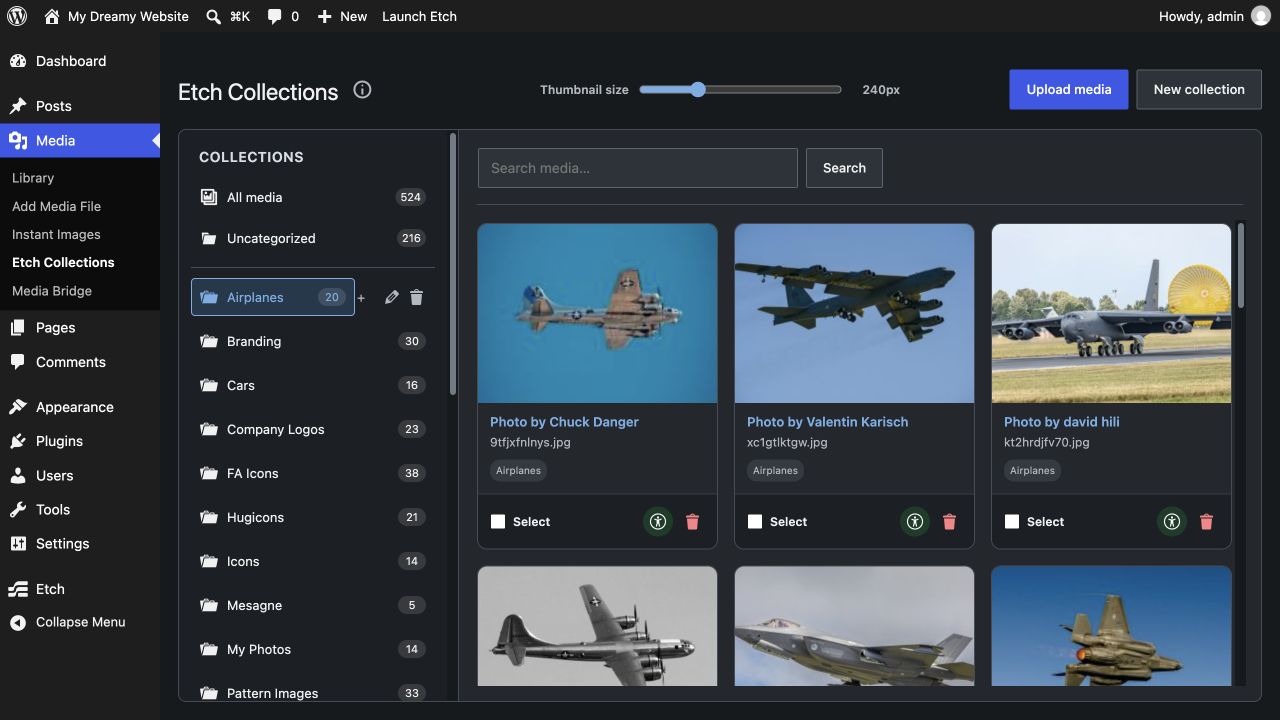Open My Dreamy Website home link

click(116, 16)
